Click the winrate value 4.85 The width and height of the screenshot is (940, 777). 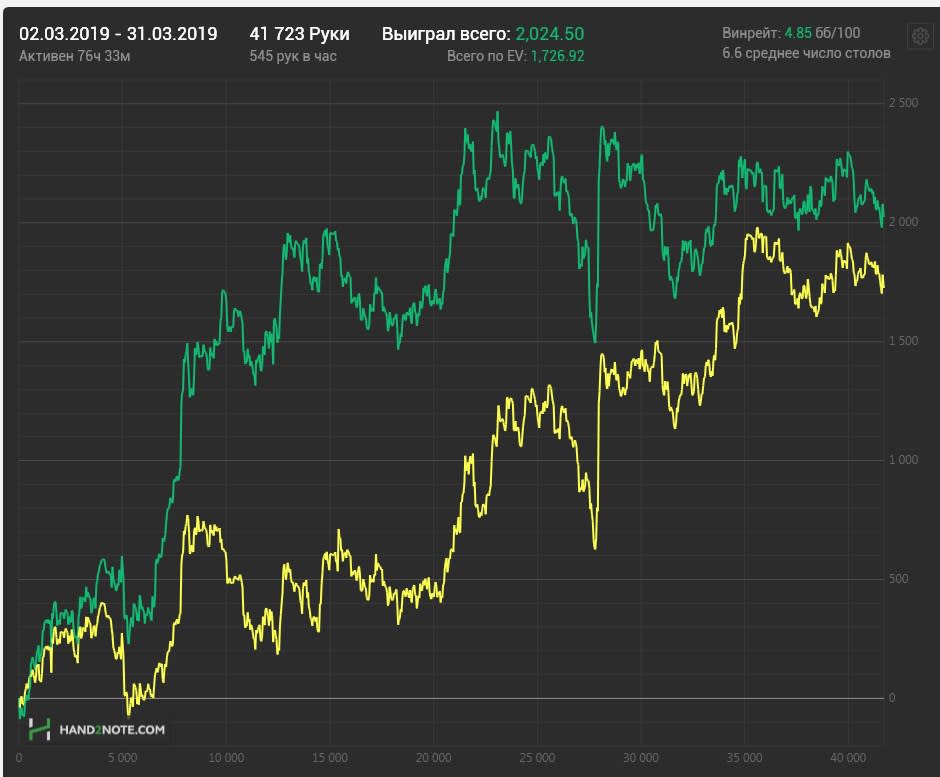[798, 33]
